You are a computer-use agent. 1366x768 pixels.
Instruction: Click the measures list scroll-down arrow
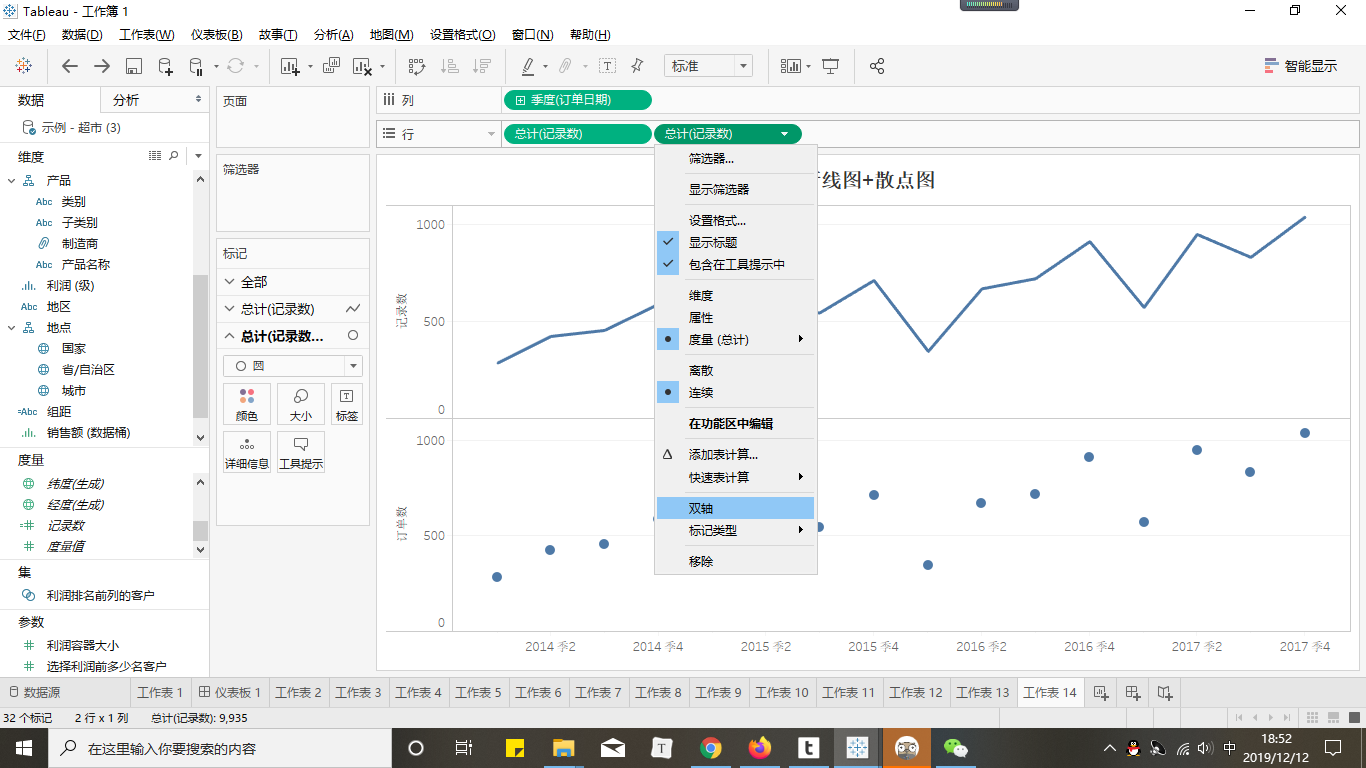[x=201, y=548]
